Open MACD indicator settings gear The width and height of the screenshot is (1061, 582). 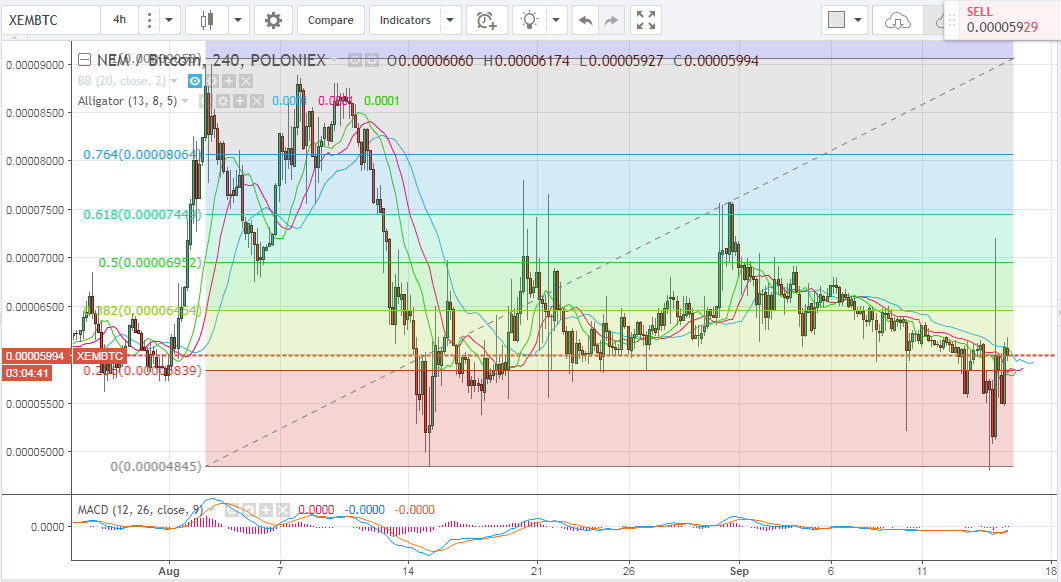(x=249, y=510)
